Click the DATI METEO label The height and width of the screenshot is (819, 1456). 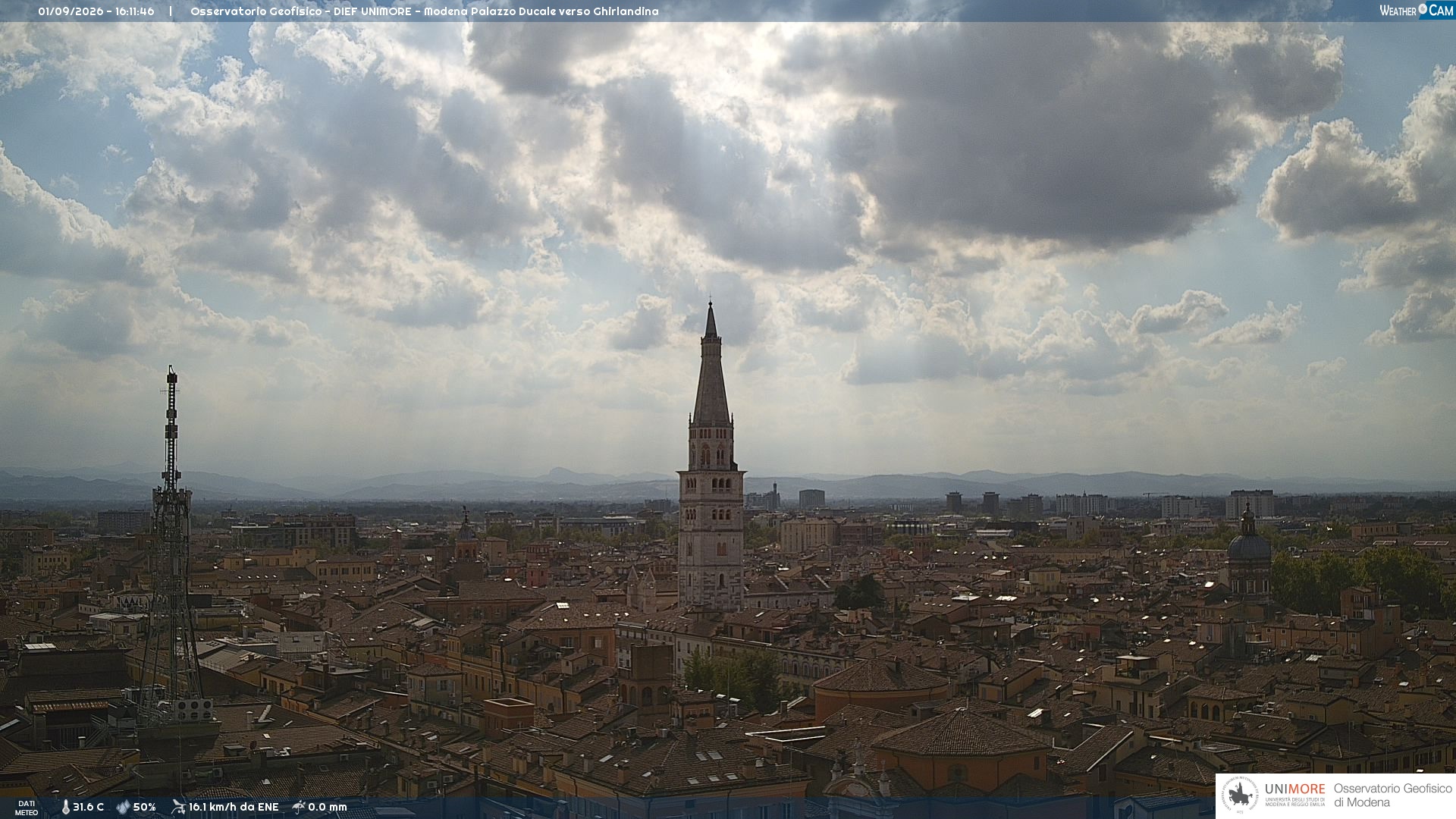click(27, 808)
